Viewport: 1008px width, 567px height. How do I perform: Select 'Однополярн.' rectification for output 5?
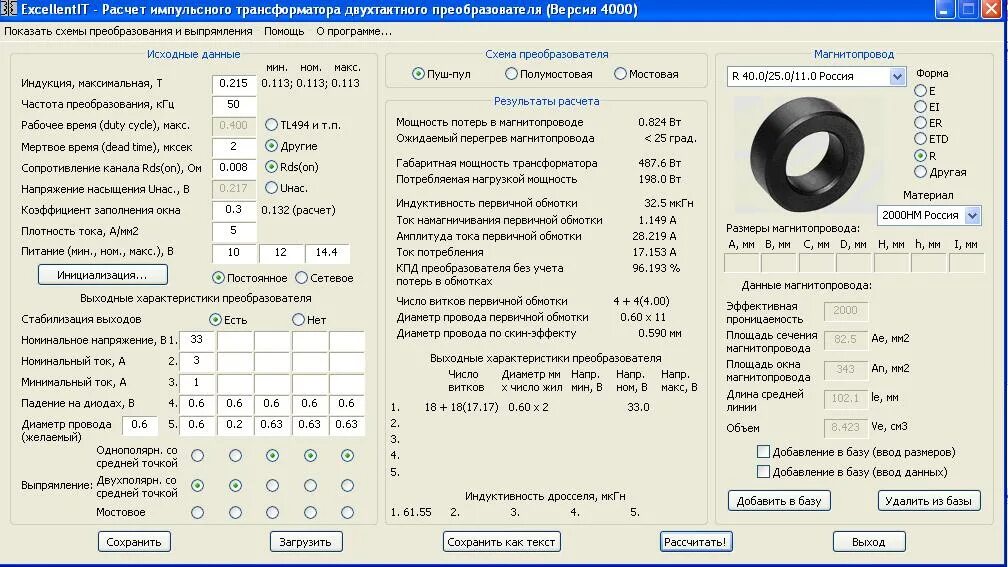coord(347,455)
